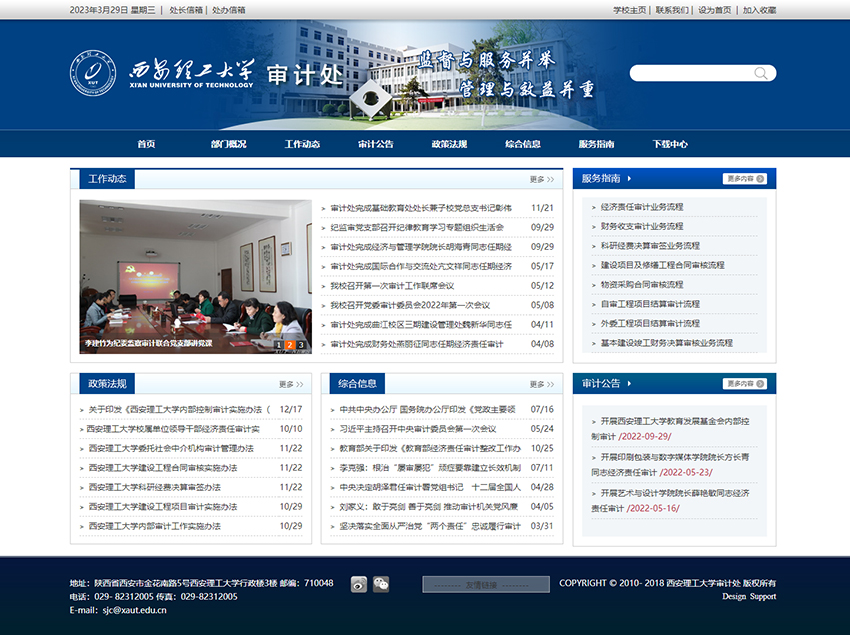Open 政策法规 navigation item
The image size is (850, 635).
coord(449,144)
